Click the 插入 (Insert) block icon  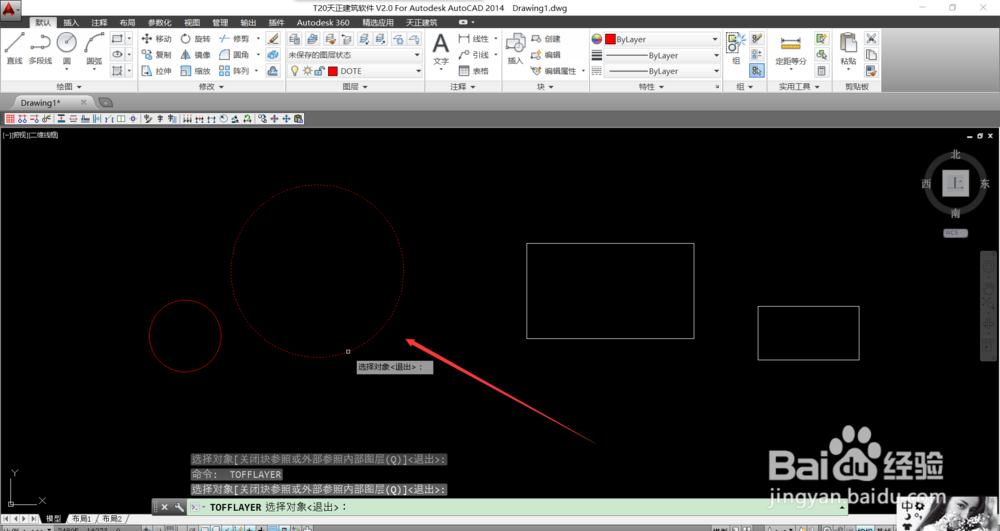pyautogui.click(x=515, y=49)
